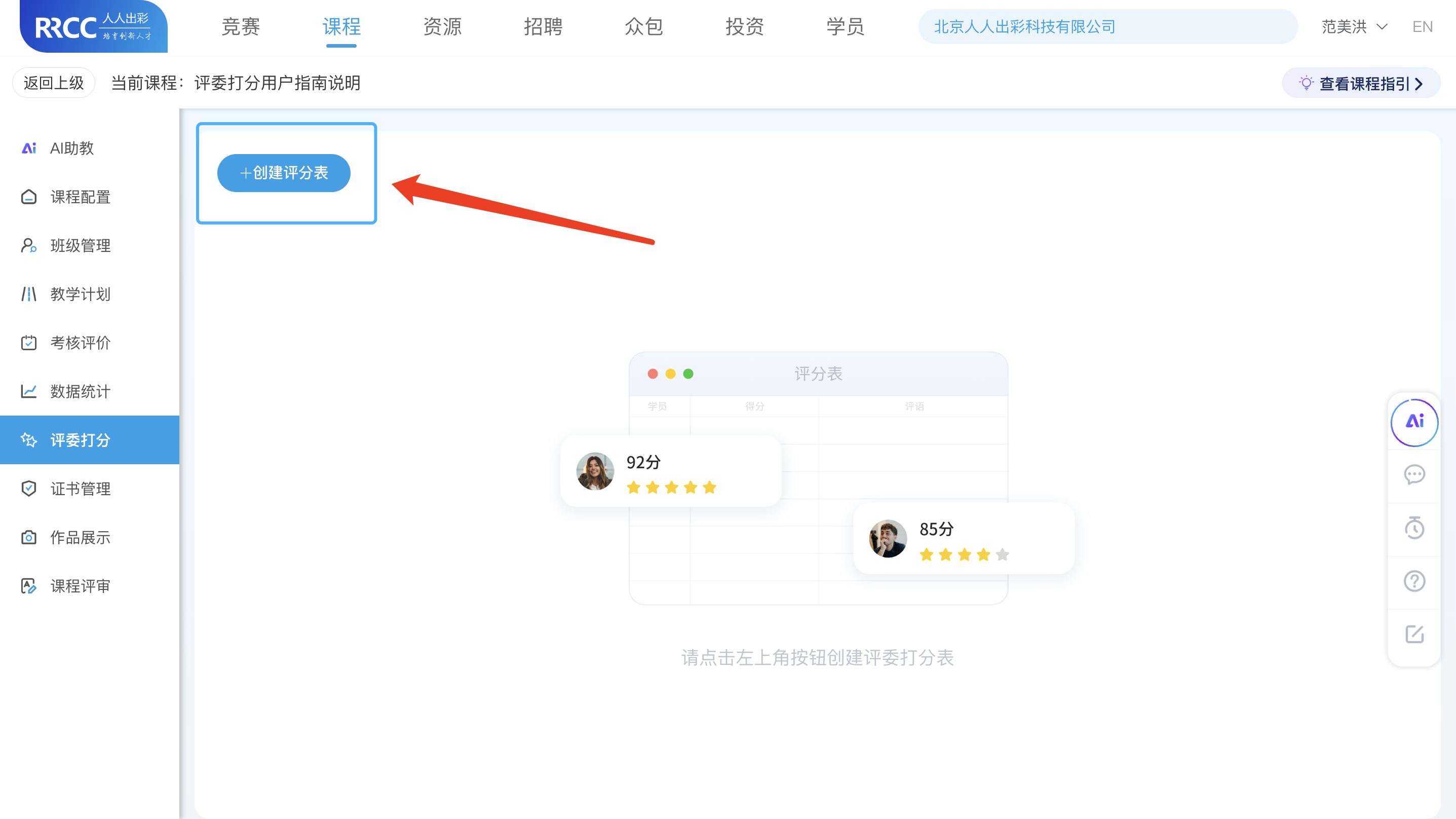Select AI助教 in the sidebar
The height and width of the screenshot is (819, 1456).
pos(89,148)
